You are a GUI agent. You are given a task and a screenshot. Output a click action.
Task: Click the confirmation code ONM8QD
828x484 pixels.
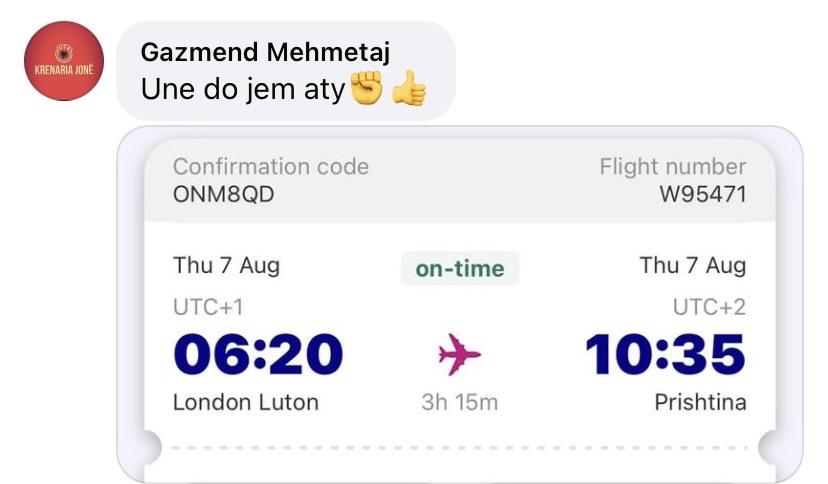coord(223,195)
